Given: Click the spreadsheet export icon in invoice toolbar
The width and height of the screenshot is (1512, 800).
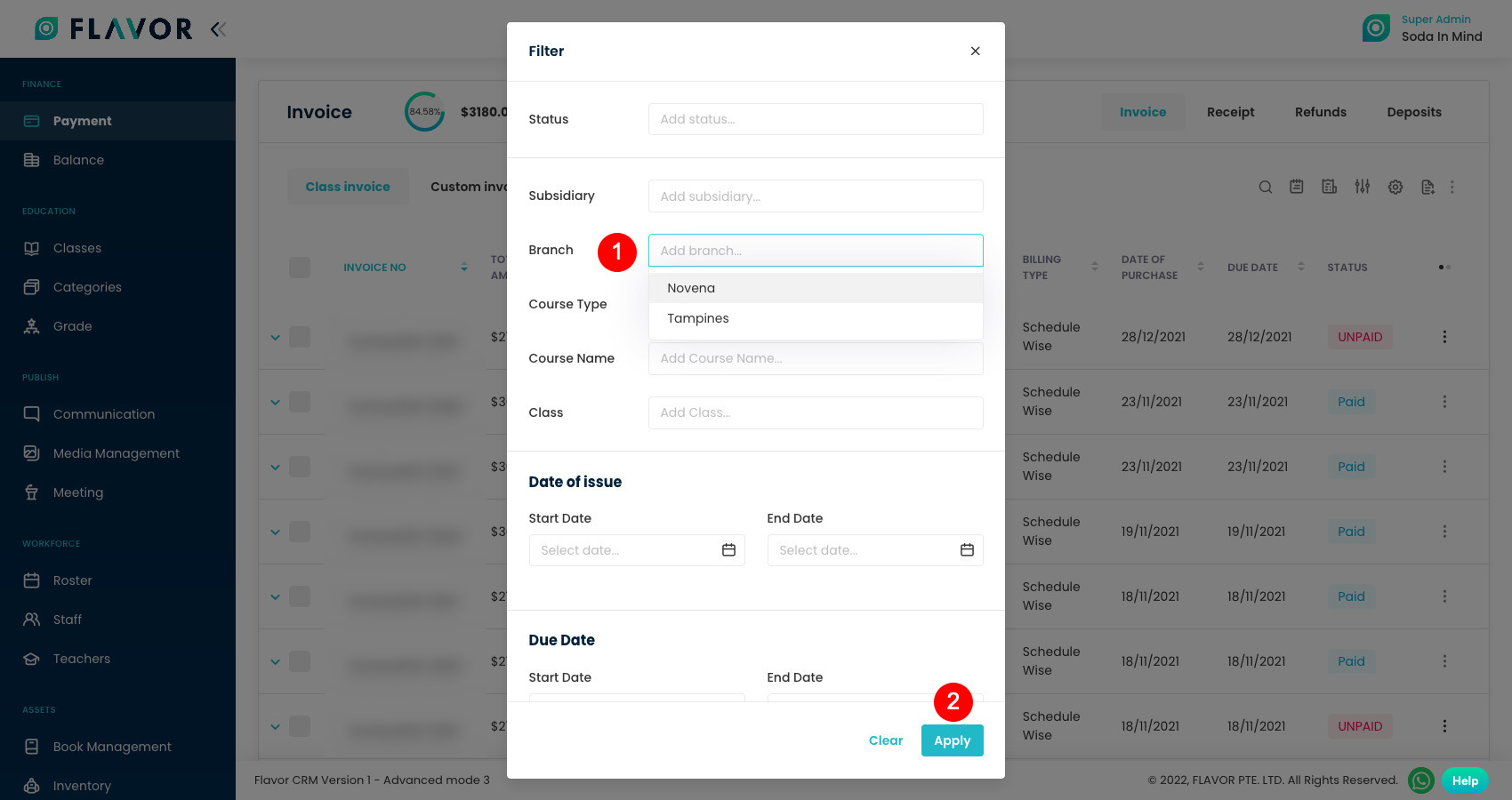Looking at the screenshot, I should click(1330, 187).
